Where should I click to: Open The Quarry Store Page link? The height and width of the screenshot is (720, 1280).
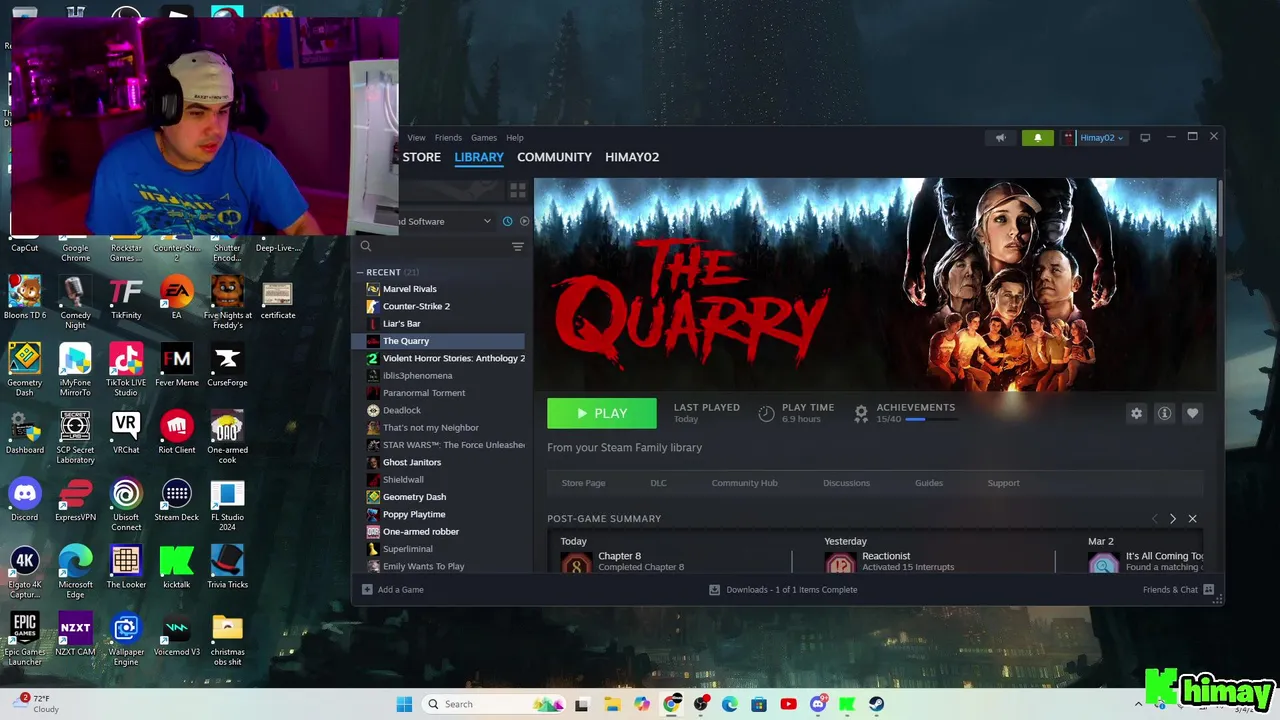[x=583, y=483]
